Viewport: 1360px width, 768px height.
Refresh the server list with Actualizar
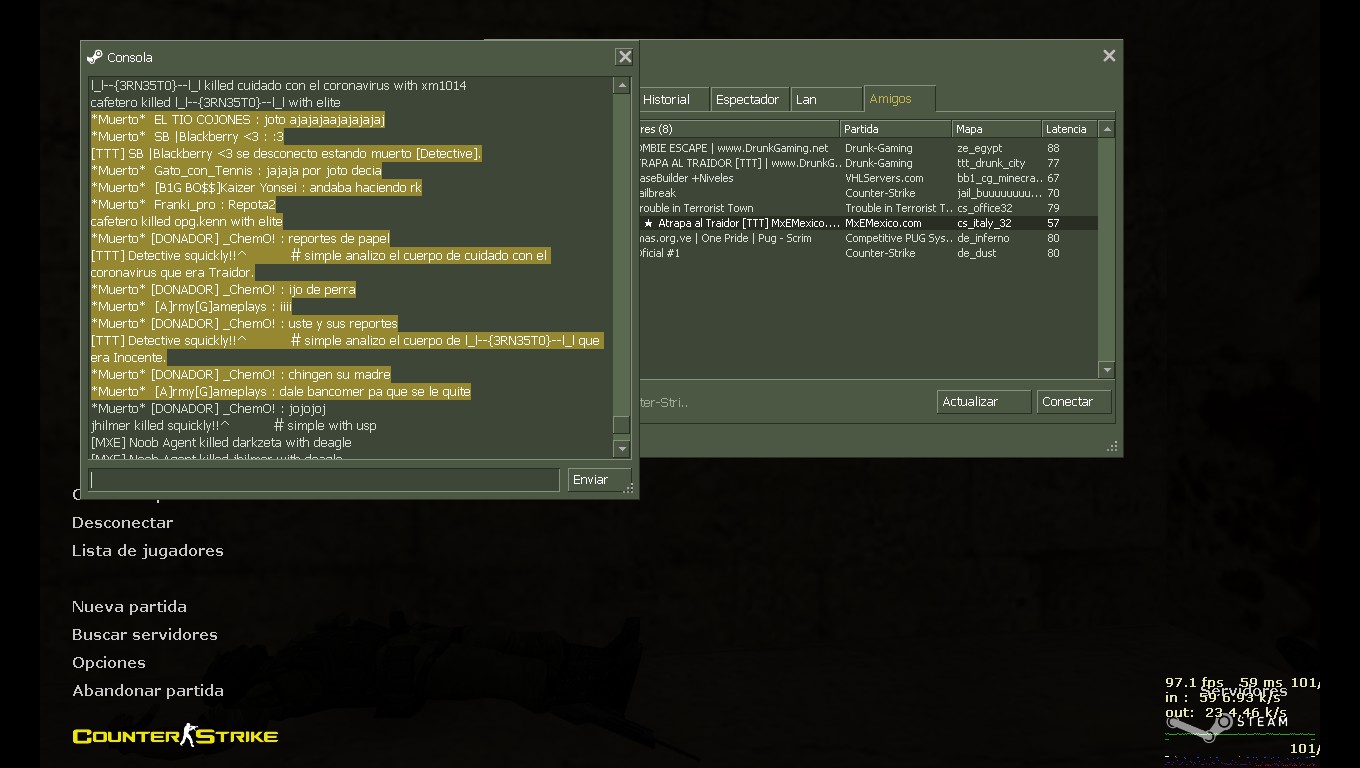[x=984, y=402]
